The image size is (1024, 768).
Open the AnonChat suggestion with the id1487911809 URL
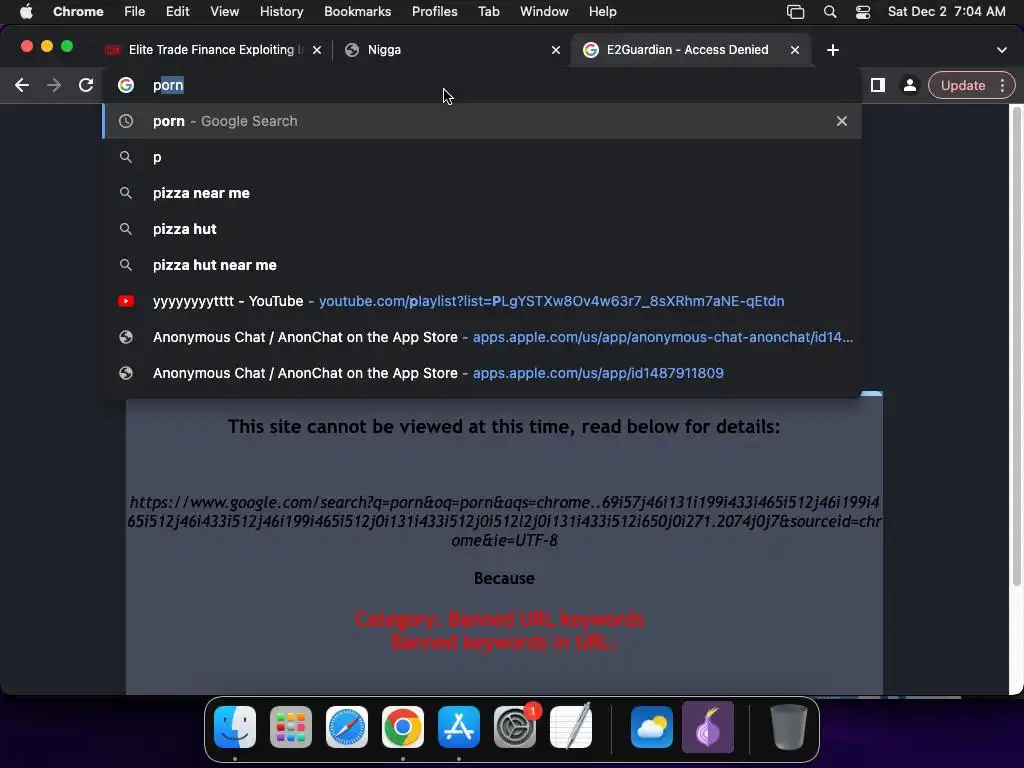coord(482,373)
